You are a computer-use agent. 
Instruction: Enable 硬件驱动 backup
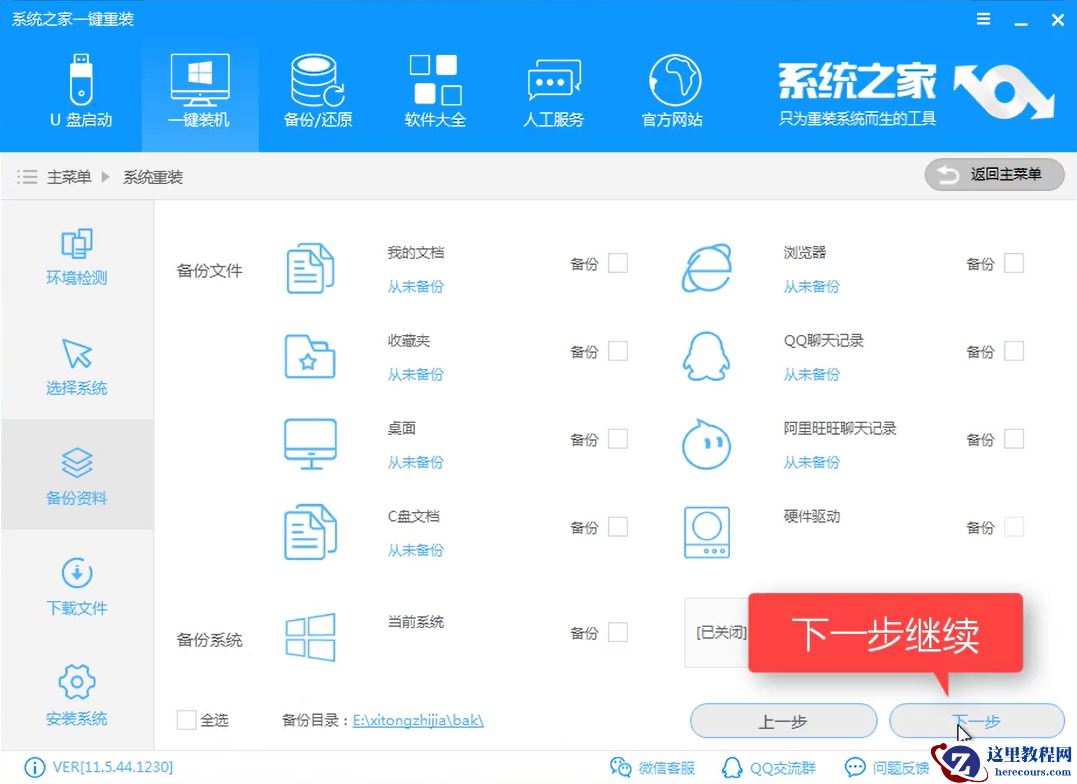(1014, 528)
